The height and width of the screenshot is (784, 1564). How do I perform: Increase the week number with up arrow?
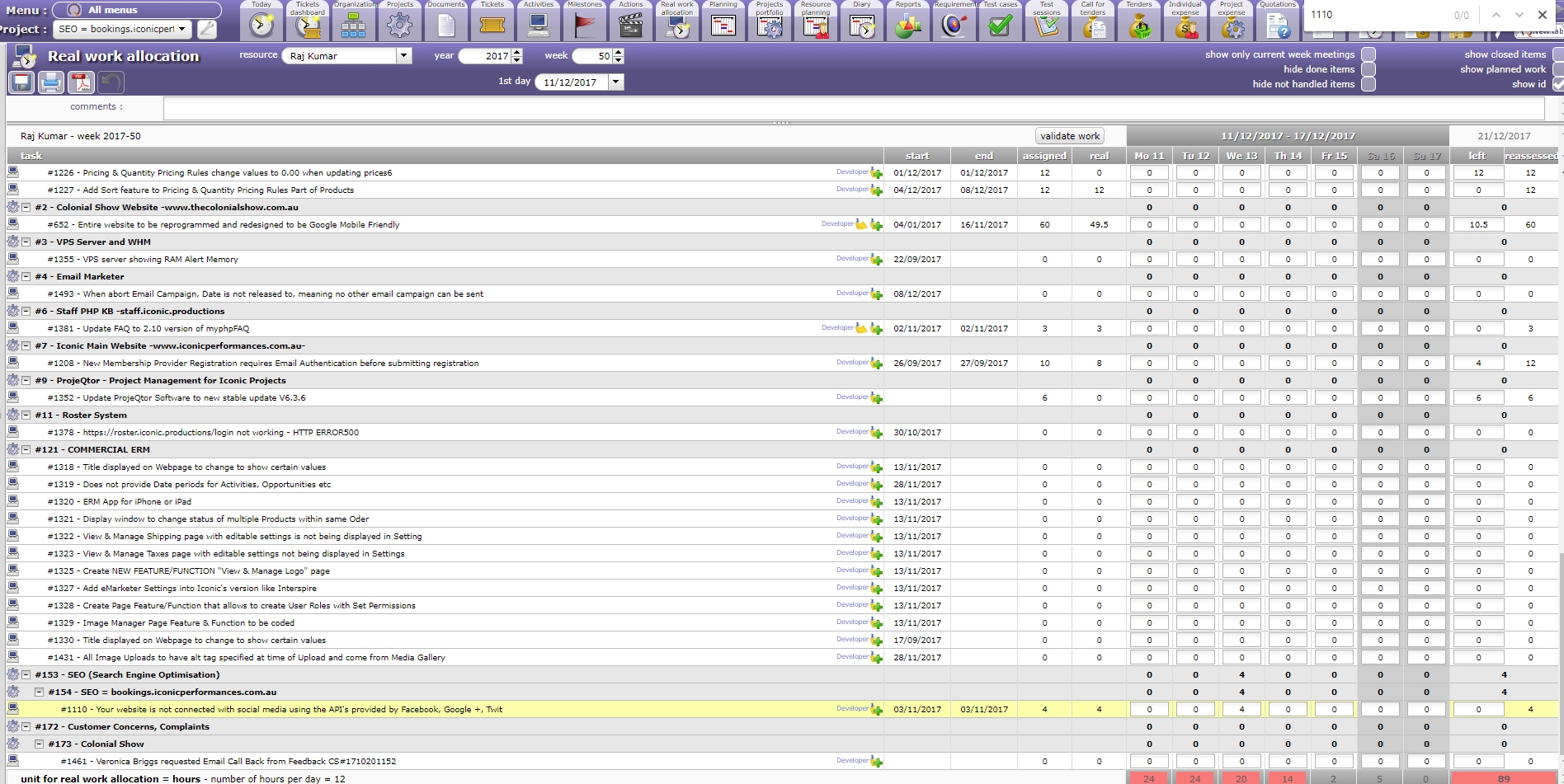point(619,52)
